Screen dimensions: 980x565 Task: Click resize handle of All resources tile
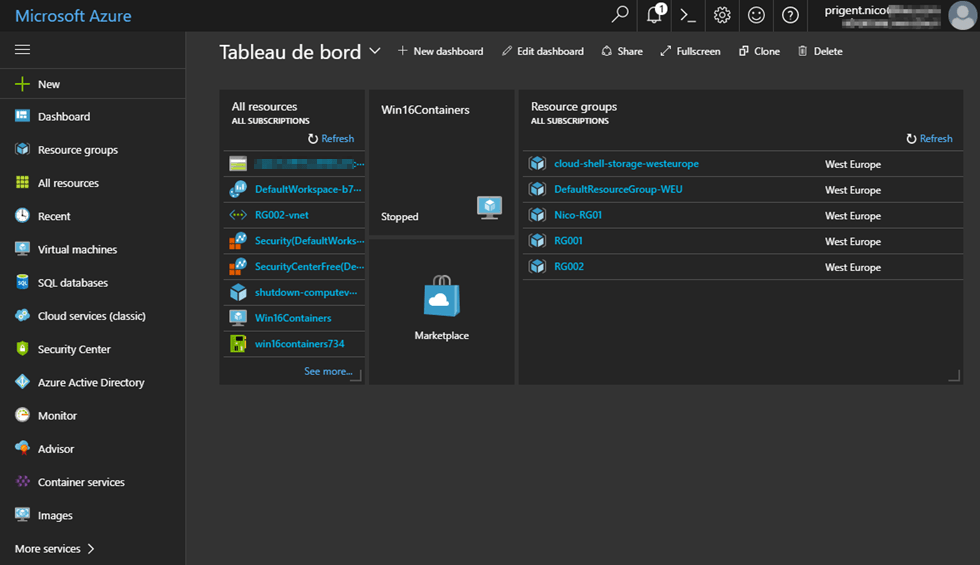pos(356,375)
